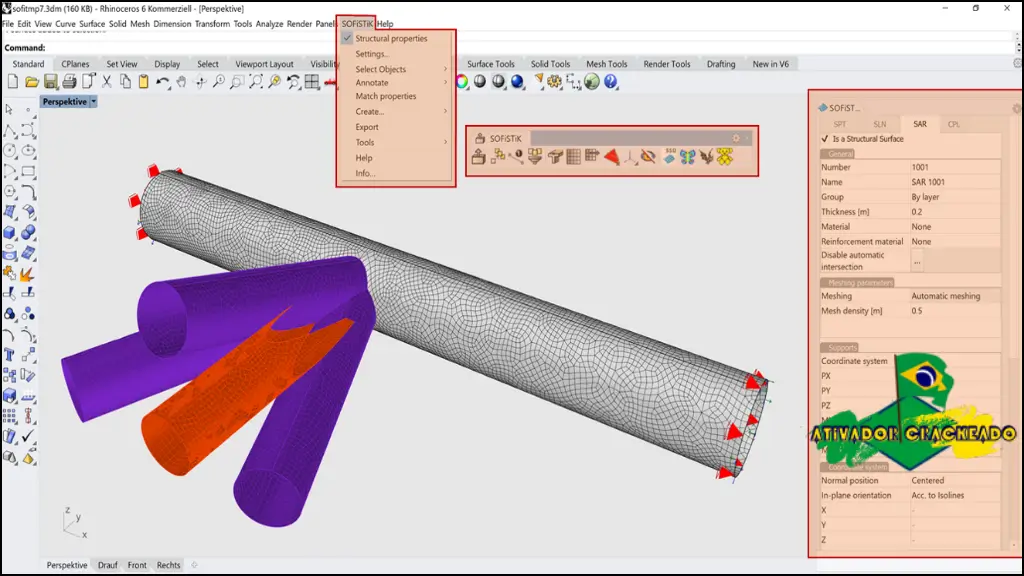Save the model with diskette icon

(50, 82)
